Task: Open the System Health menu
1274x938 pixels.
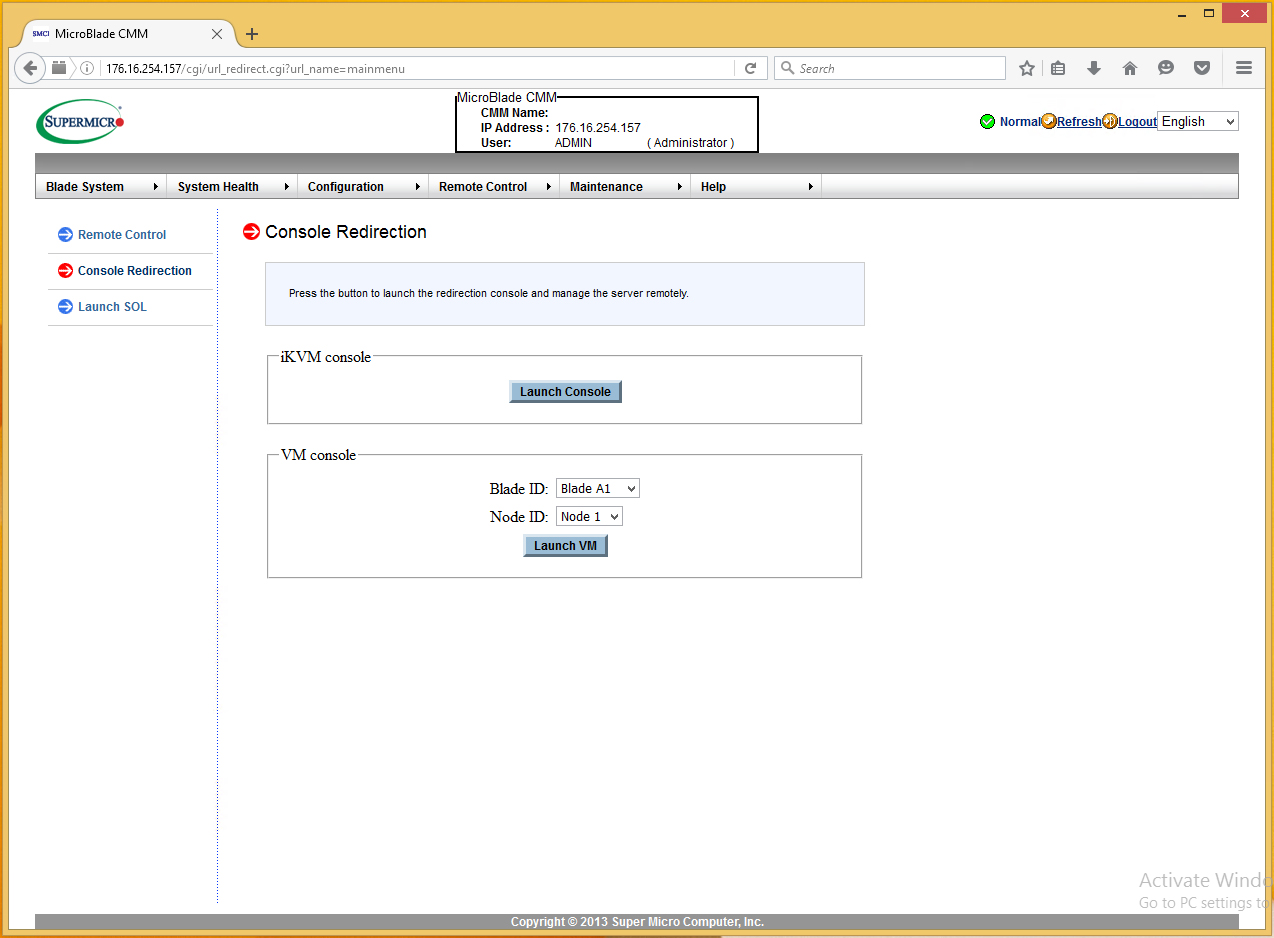Action: [x=232, y=187]
